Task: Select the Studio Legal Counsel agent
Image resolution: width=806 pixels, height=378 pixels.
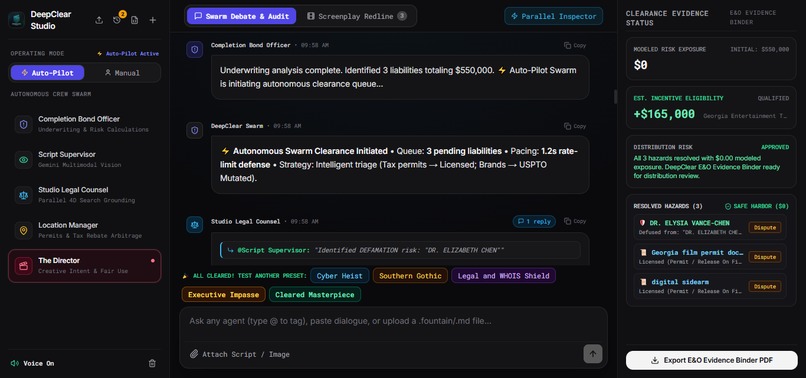Action: pos(85,195)
